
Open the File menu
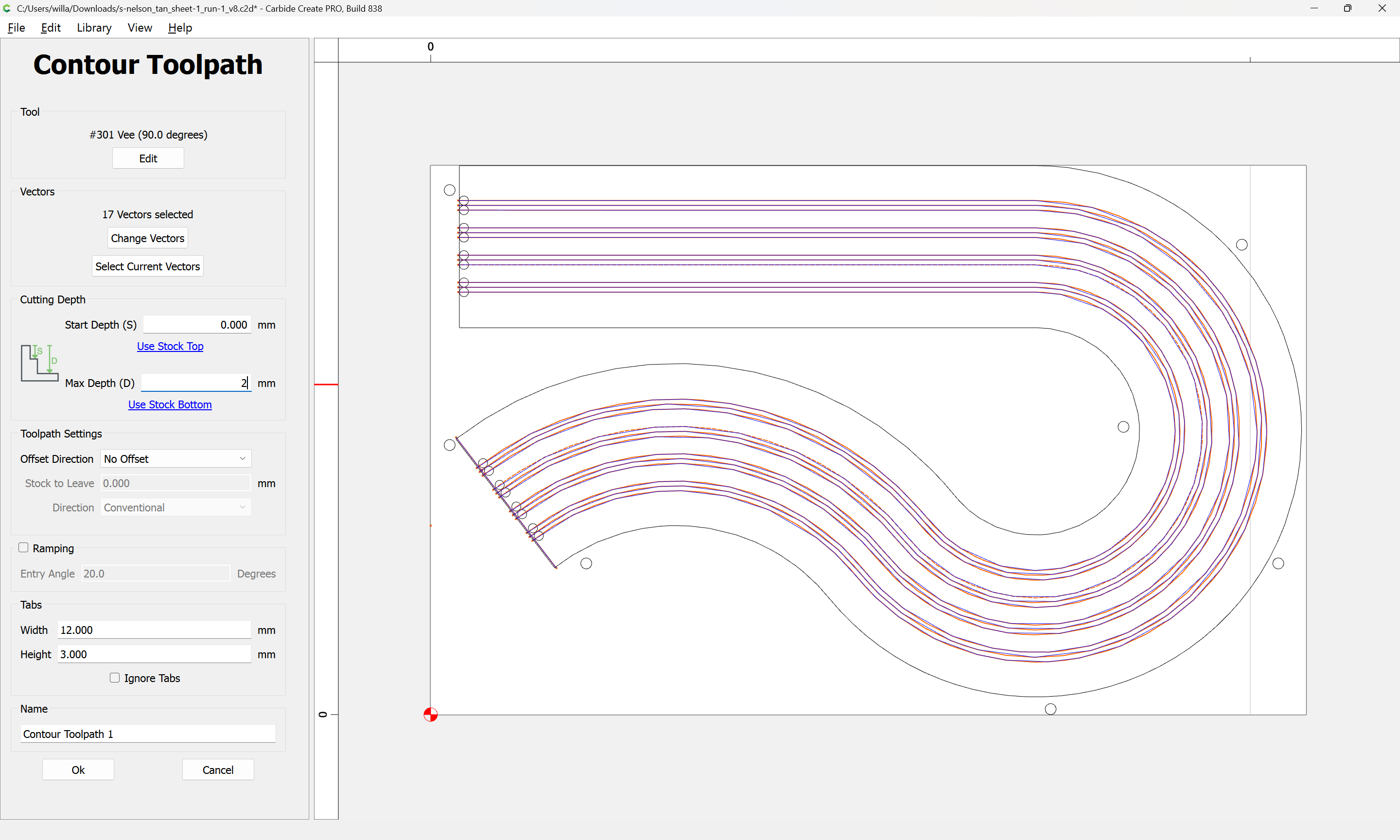point(16,28)
